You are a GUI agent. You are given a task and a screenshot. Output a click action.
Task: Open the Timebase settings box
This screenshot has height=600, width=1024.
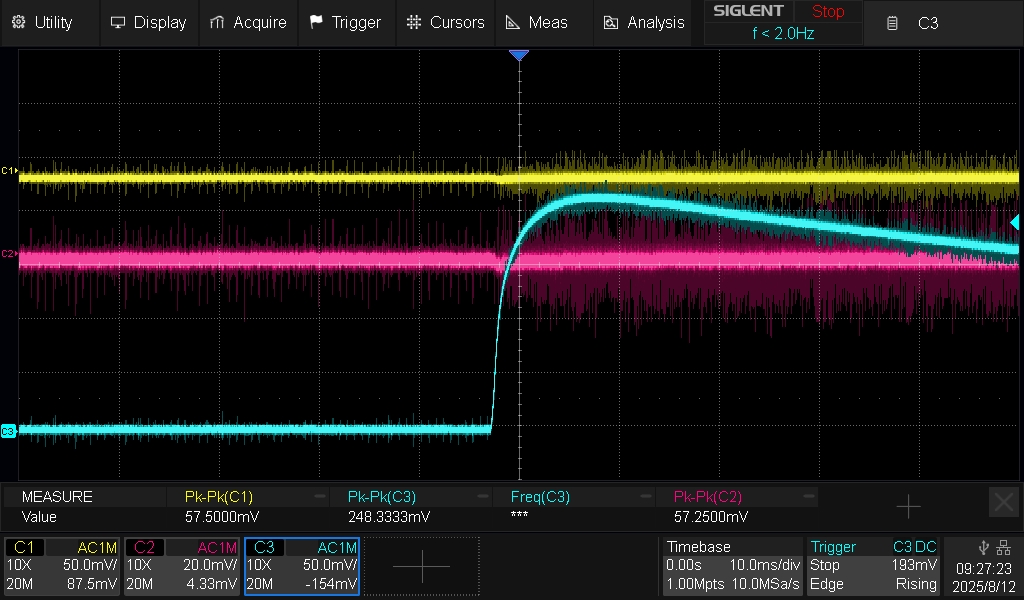coord(732,566)
